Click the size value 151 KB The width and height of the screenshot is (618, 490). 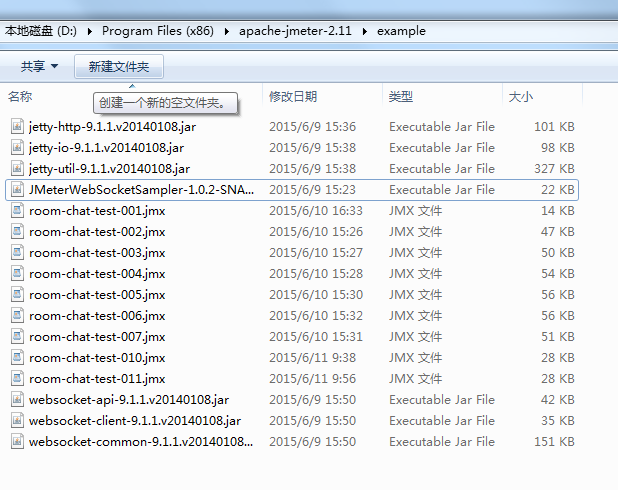(554, 442)
